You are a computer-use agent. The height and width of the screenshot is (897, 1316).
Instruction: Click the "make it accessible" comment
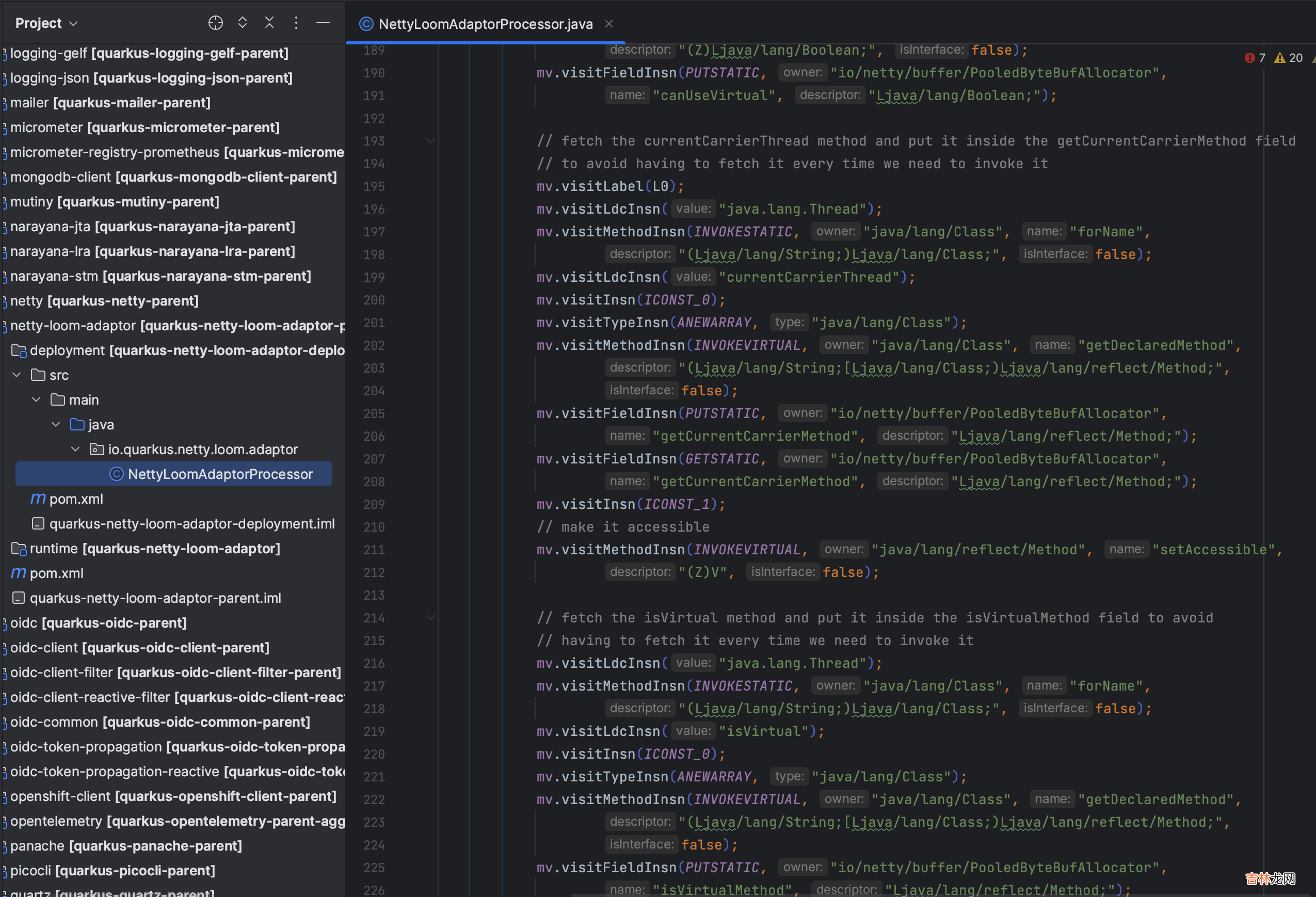[x=623, y=527]
